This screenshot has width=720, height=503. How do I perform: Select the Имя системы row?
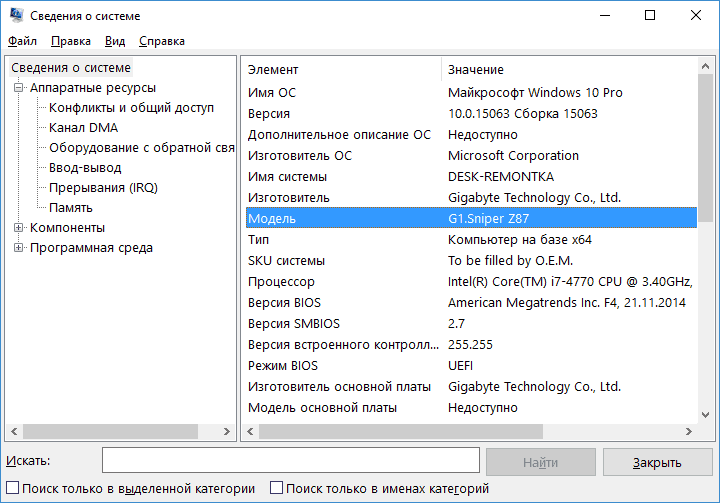[471, 176]
